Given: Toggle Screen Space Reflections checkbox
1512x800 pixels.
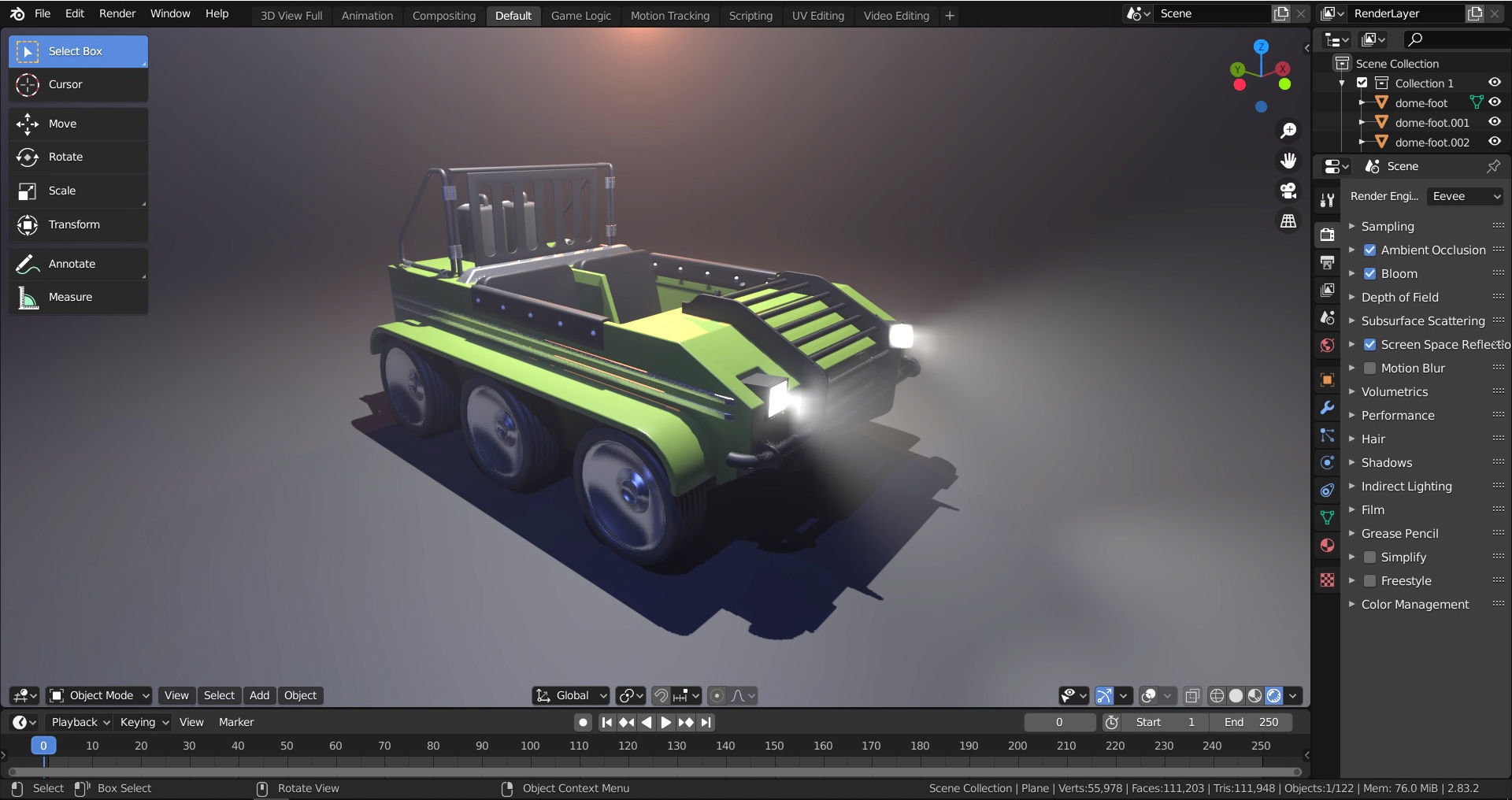Looking at the screenshot, I should (1369, 344).
